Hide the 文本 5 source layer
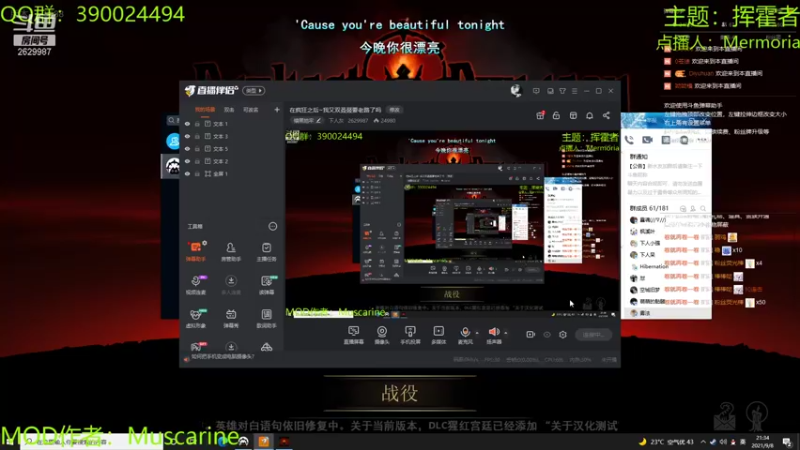Viewport: 800px width, 450px height. tap(187, 149)
